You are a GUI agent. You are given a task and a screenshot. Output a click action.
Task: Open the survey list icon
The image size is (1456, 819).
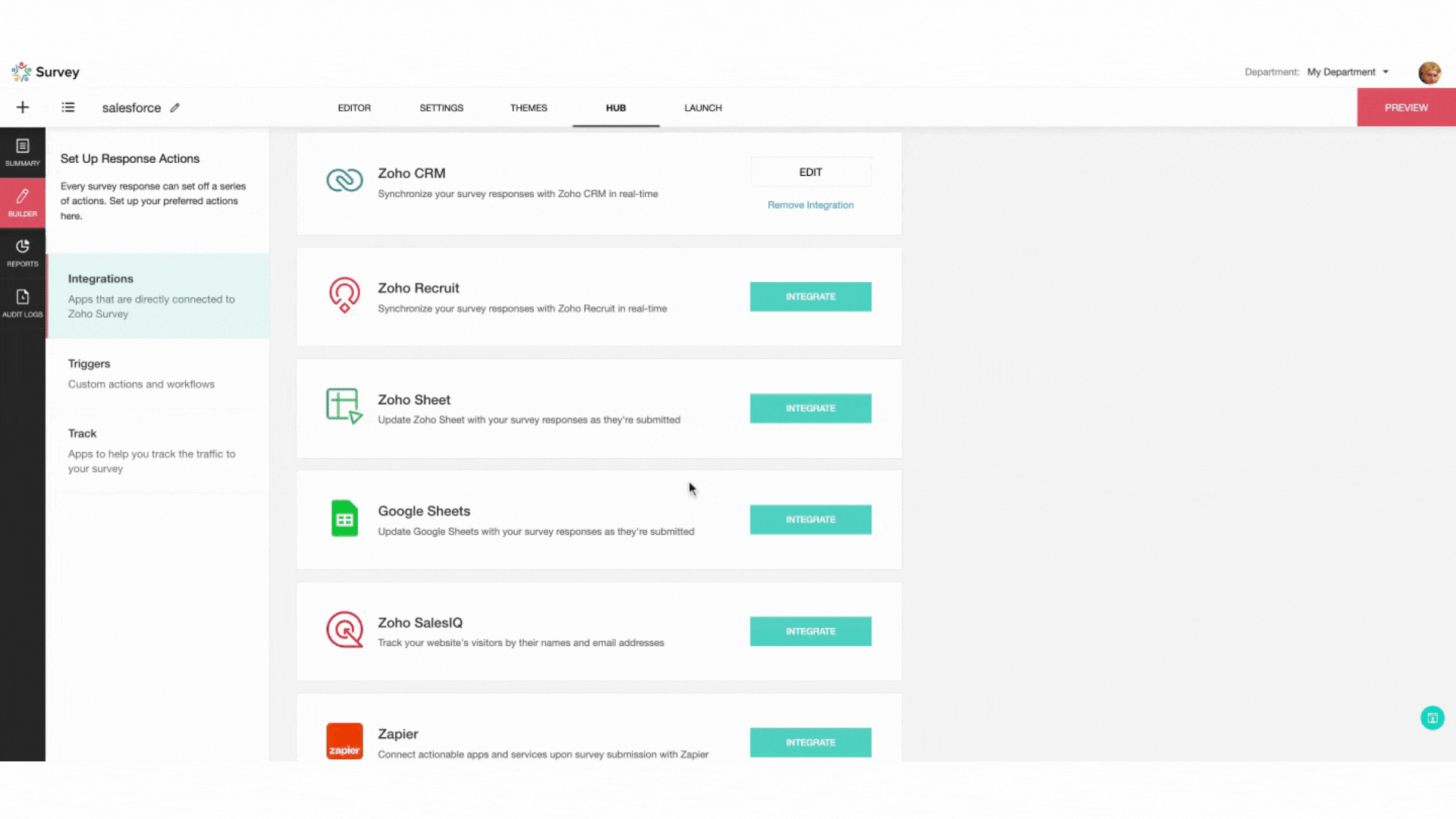click(x=68, y=108)
